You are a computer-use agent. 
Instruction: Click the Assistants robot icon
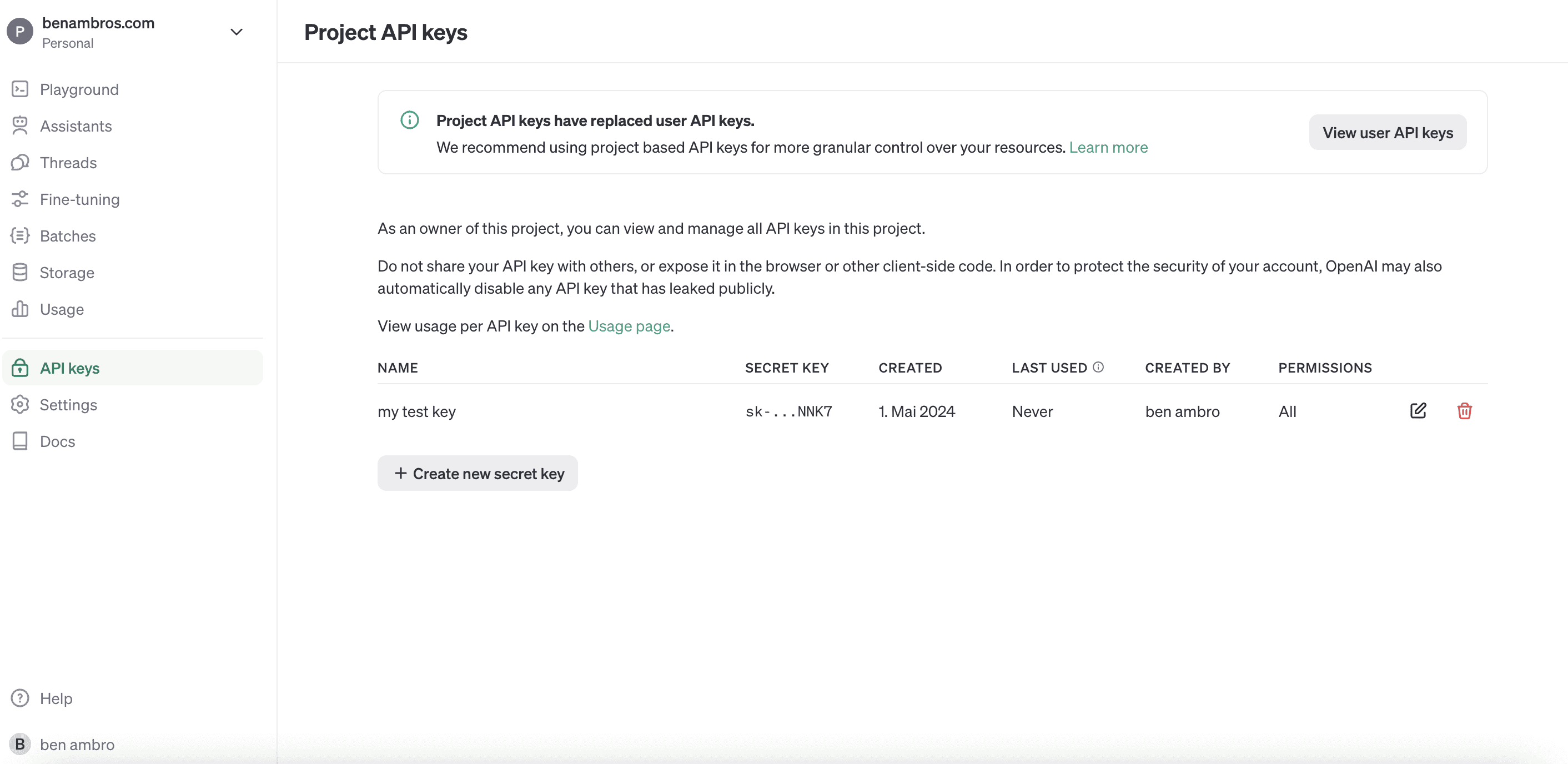pyautogui.click(x=20, y=126)
